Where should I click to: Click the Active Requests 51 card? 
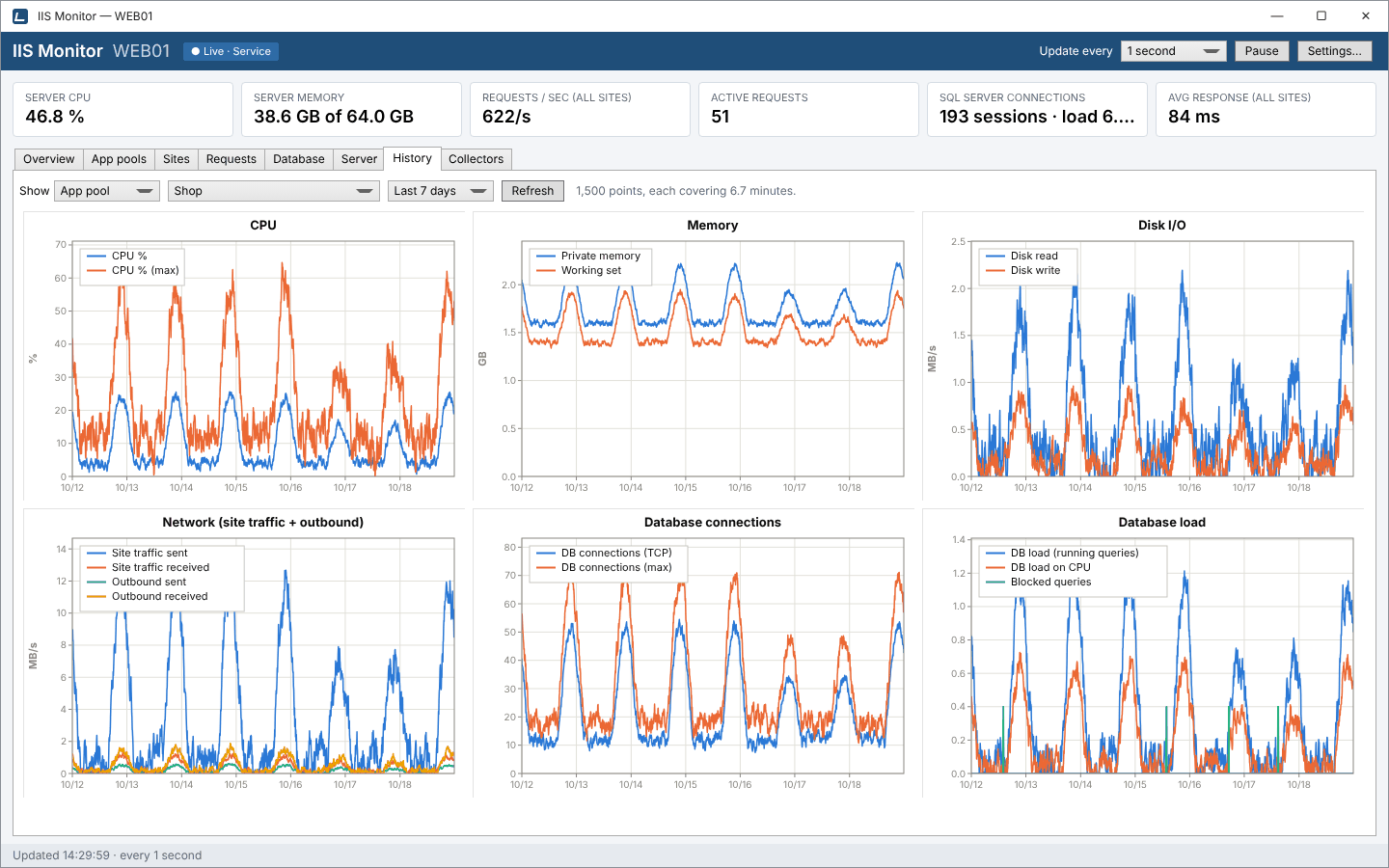point(808,109)
